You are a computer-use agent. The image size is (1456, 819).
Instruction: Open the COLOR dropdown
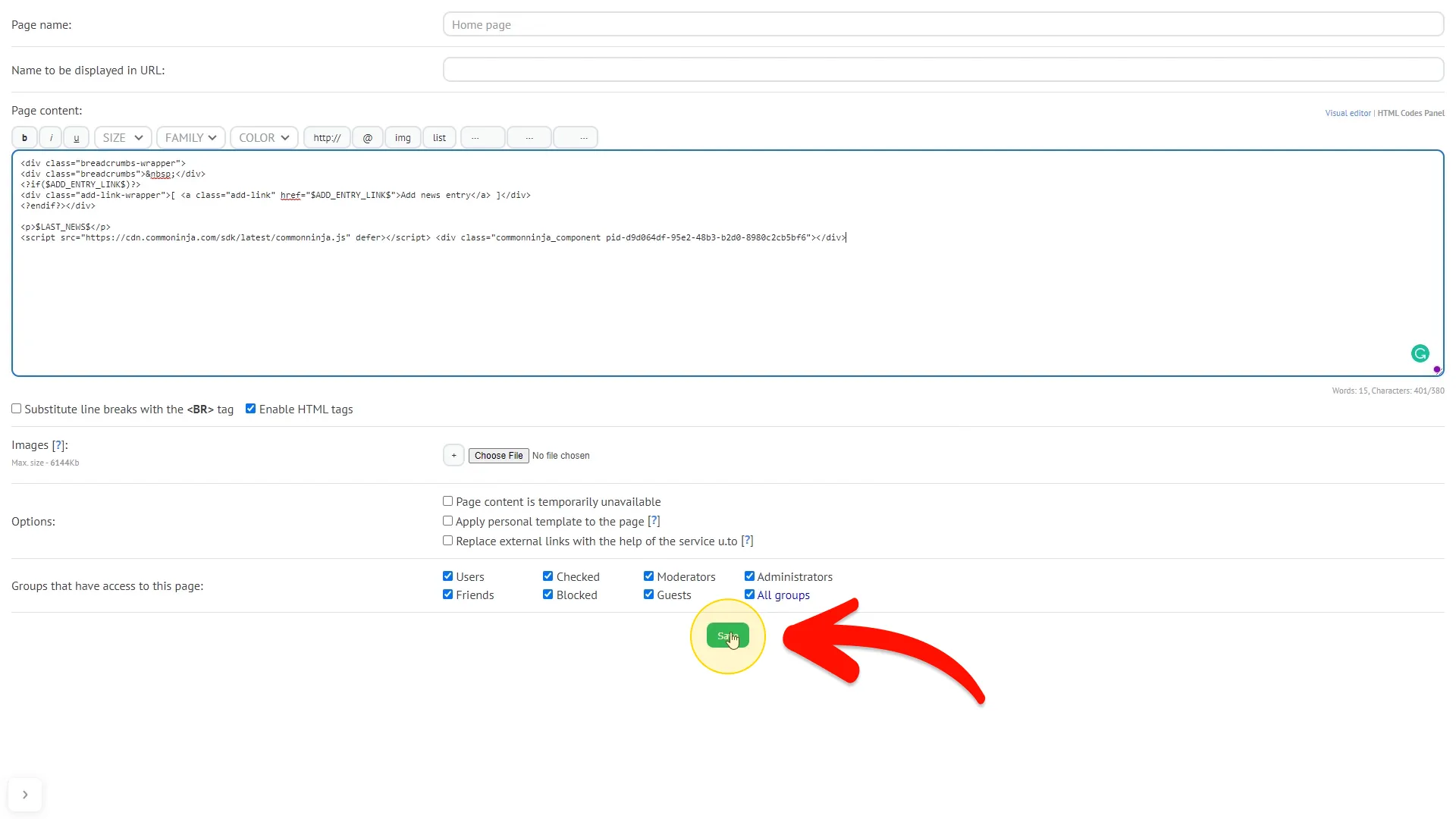[x=264, y=138]
